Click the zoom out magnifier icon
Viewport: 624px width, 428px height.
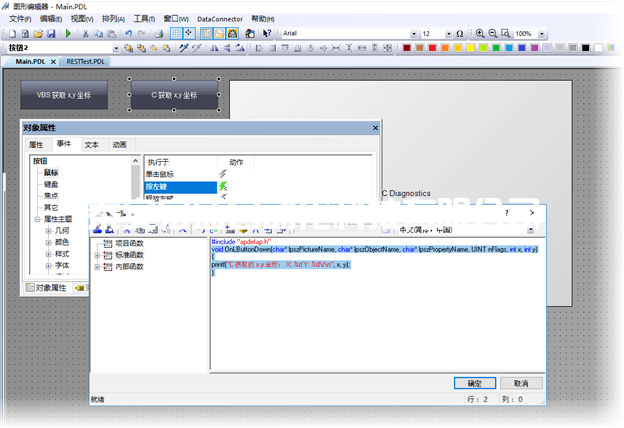coord(493,33)
